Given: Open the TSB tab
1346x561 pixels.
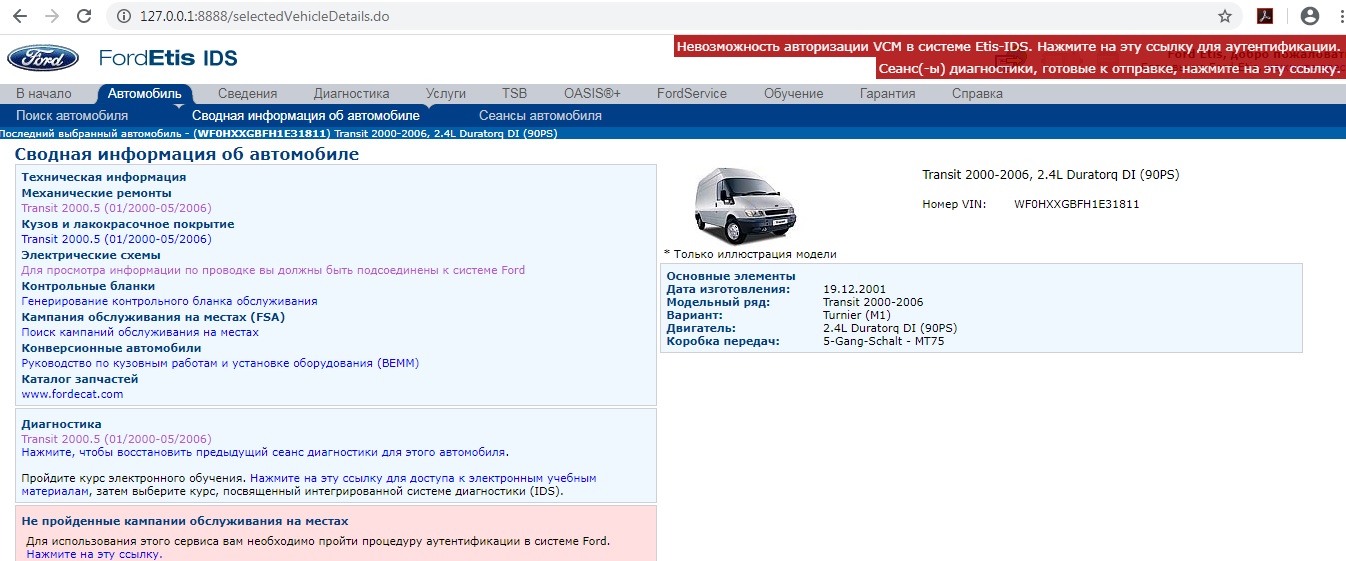Looking at the screenshot, I should (x=514, y=94).
